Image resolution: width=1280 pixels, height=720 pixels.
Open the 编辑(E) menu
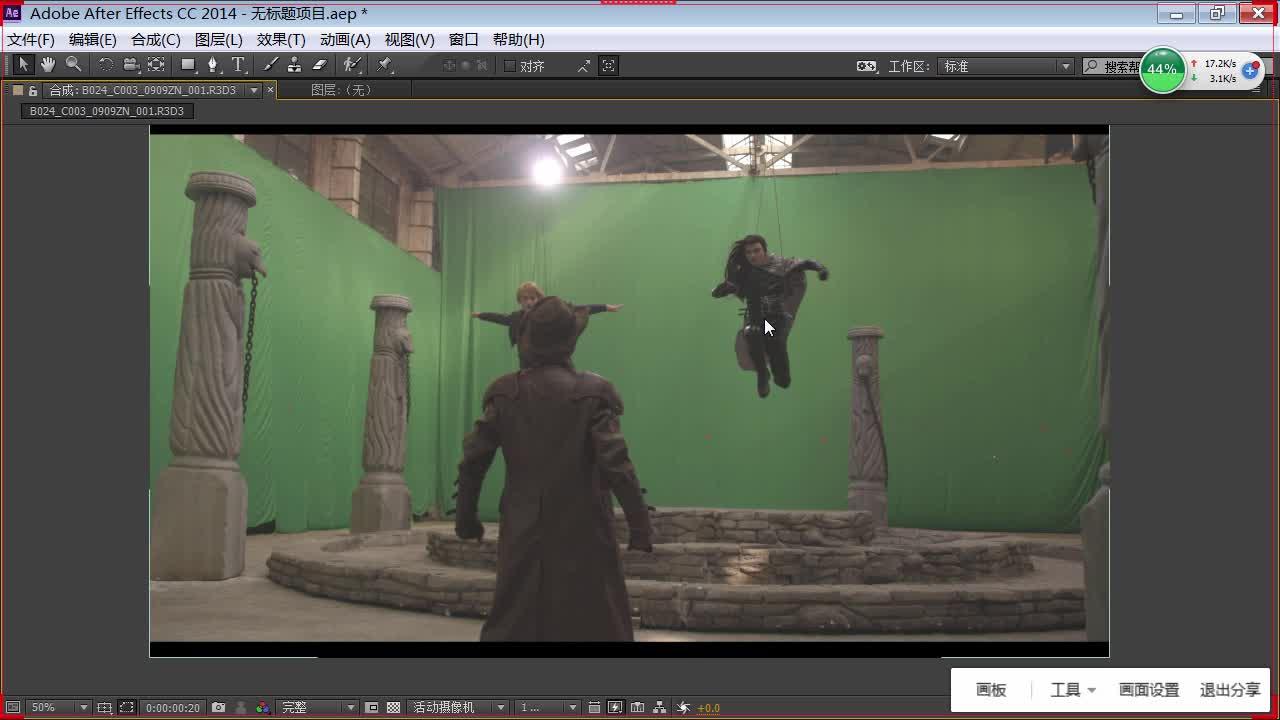(x=93, y=39)
